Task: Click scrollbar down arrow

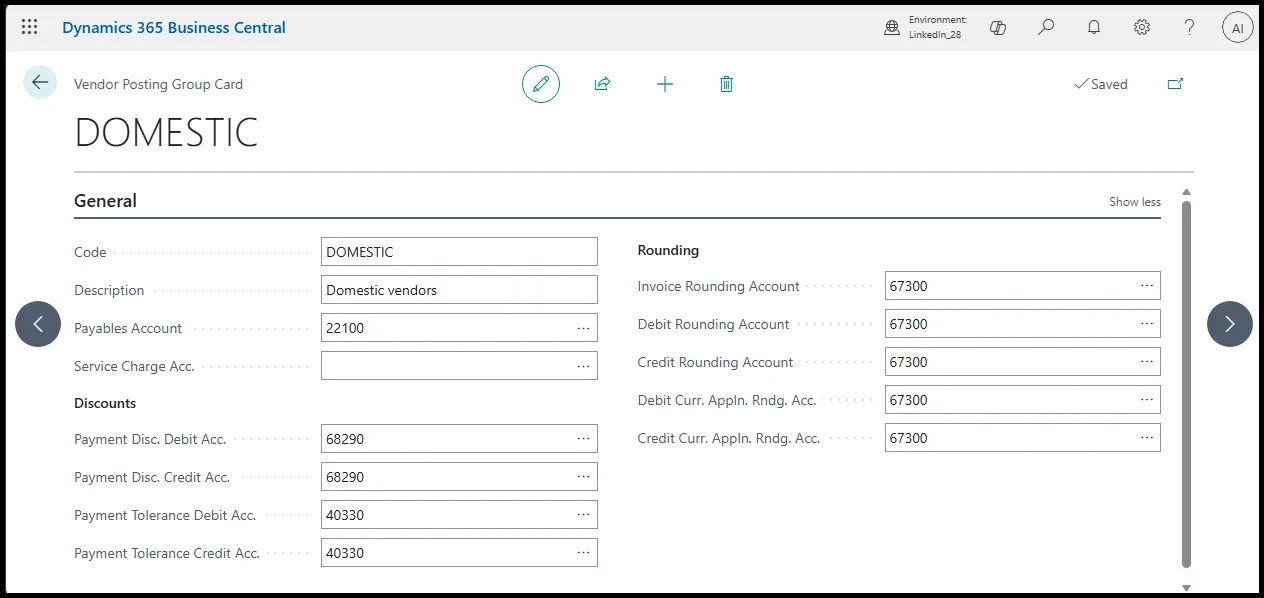Action: pos(1186,588)
